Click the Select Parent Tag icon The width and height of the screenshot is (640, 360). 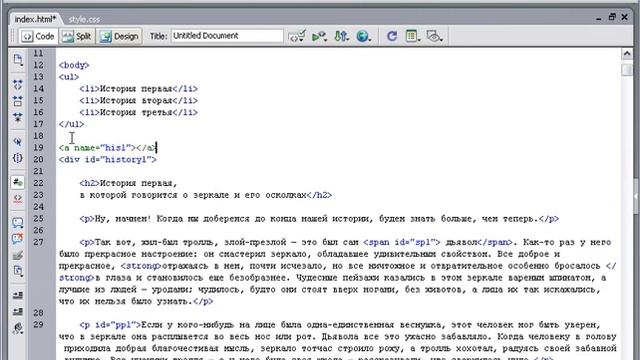(18, 142)
